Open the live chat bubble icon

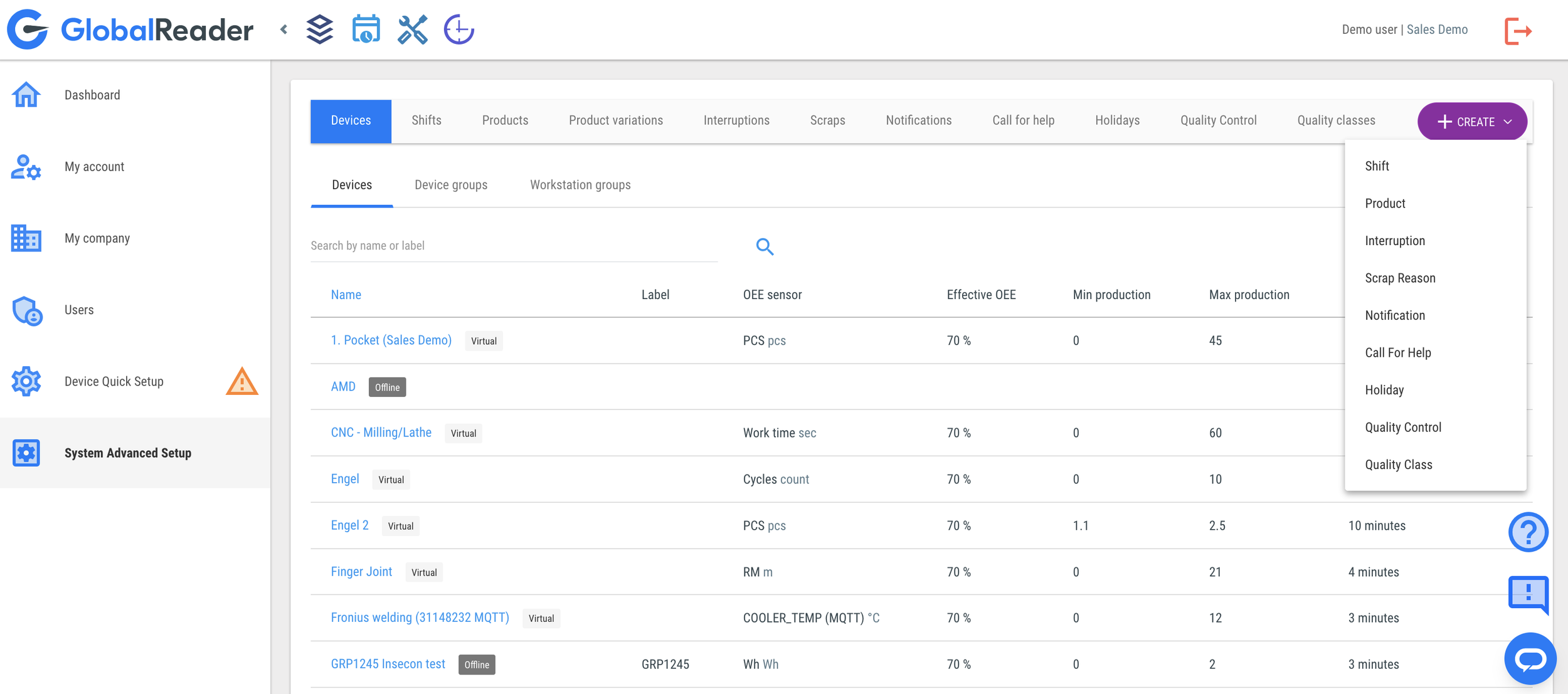pyautogui.click(x=1530, y=659)
